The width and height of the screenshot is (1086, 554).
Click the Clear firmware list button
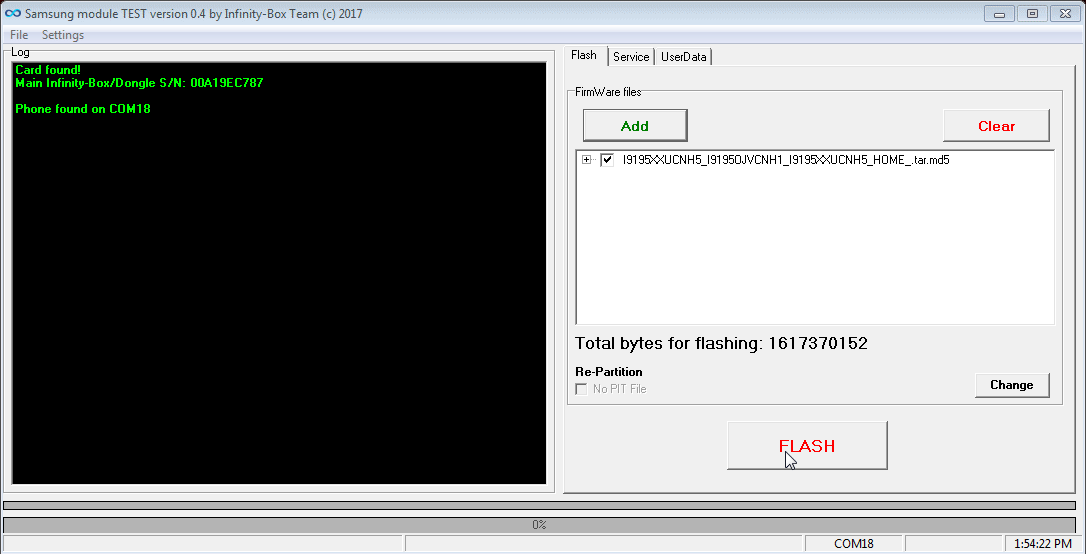[996, 125]
